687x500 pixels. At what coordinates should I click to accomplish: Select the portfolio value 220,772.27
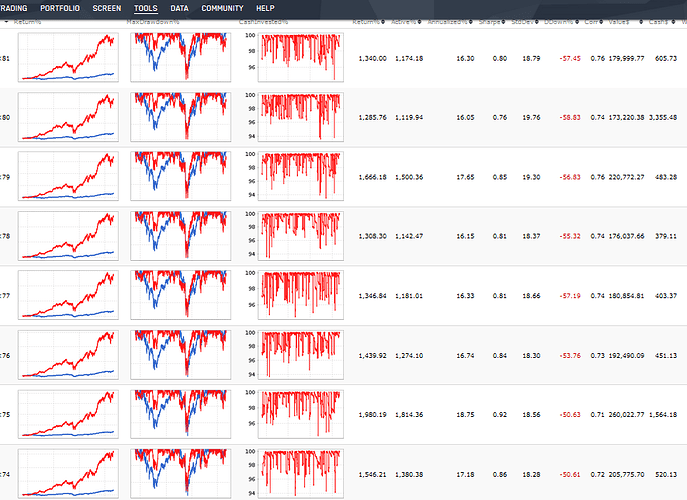(627, 177)
